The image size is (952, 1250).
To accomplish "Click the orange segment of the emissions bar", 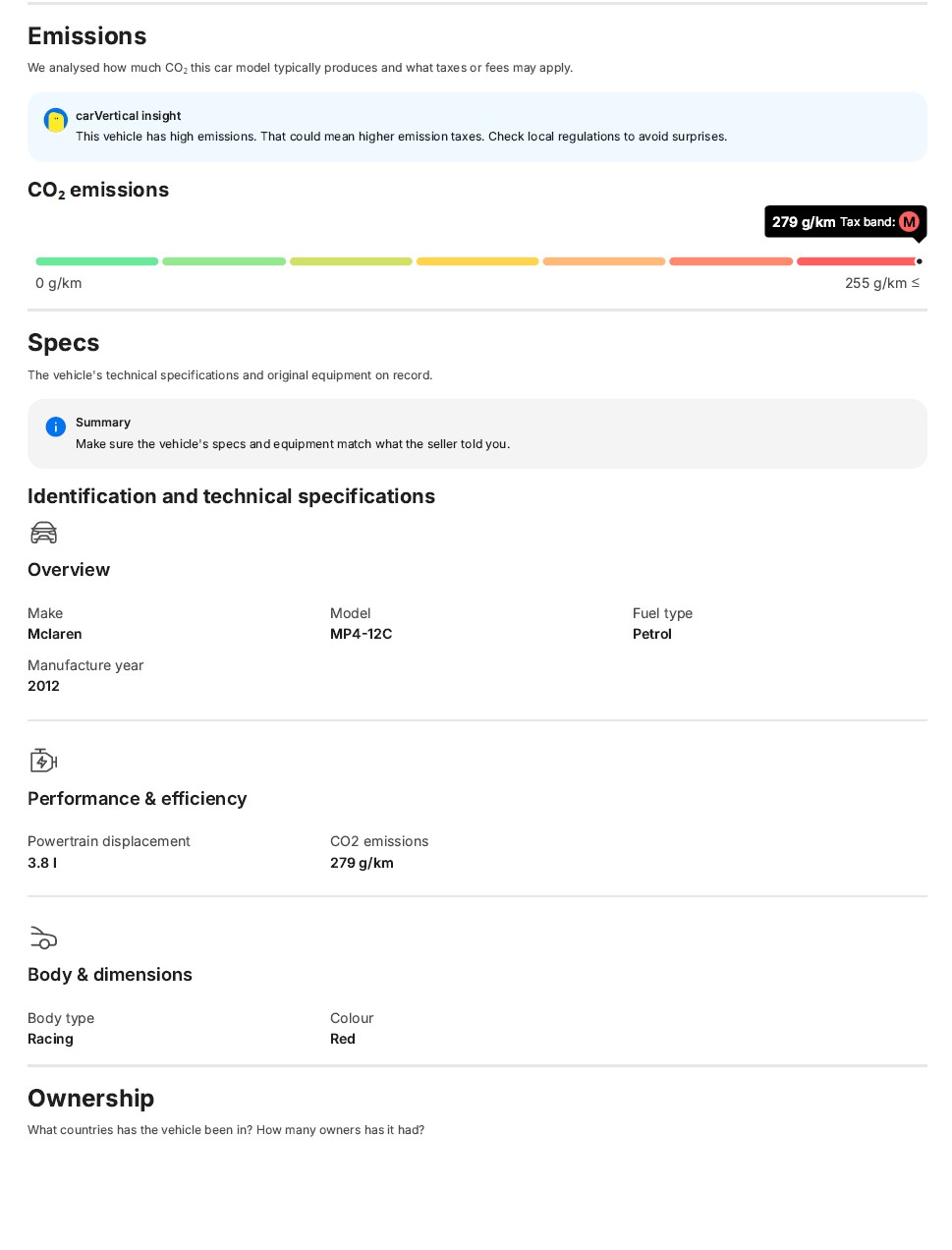I will [x=604, y=261].
